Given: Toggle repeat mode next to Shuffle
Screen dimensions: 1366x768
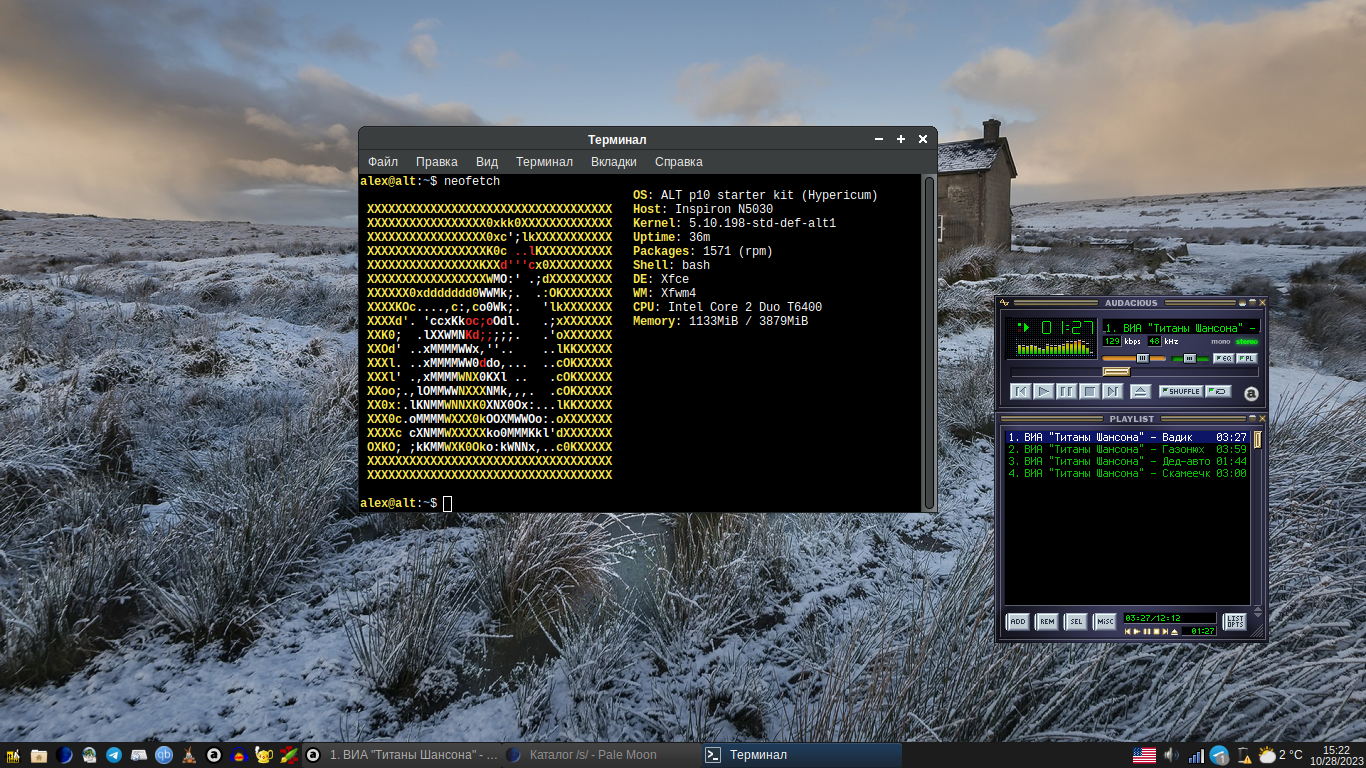Looking at the screenshot, I should (1218, 391).
